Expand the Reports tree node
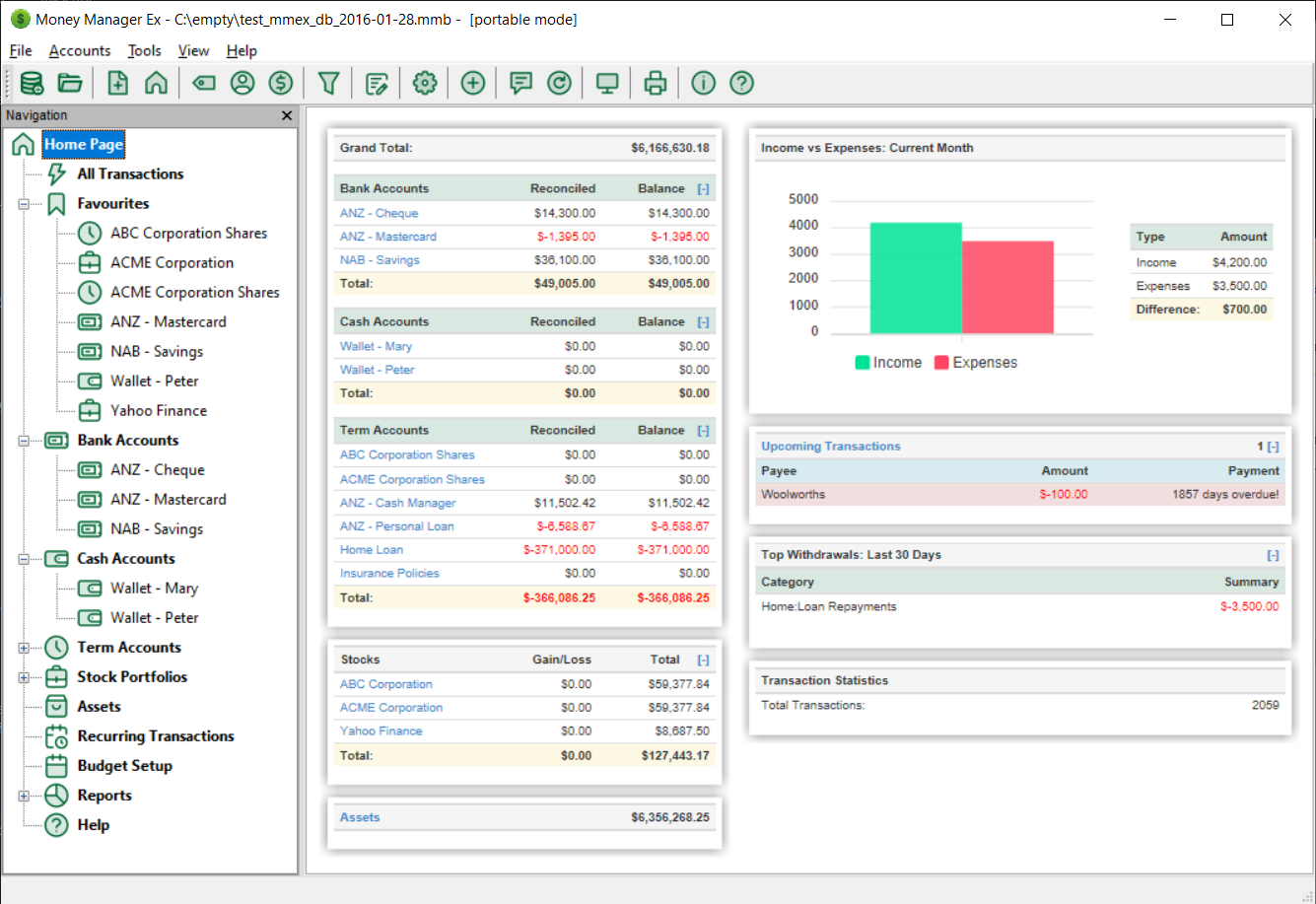 coord(22,795)
